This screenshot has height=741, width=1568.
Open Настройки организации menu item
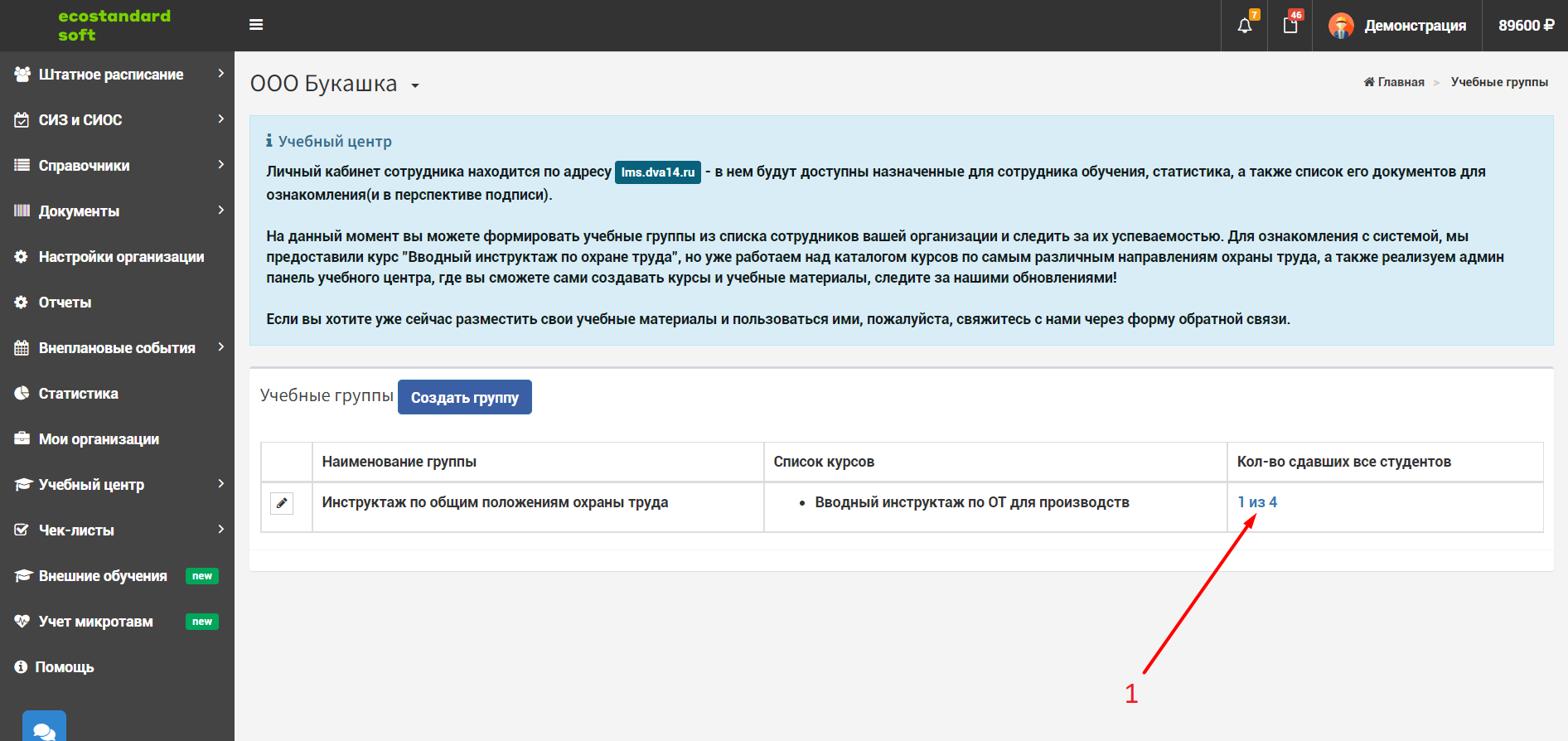(x=117, y=257)
